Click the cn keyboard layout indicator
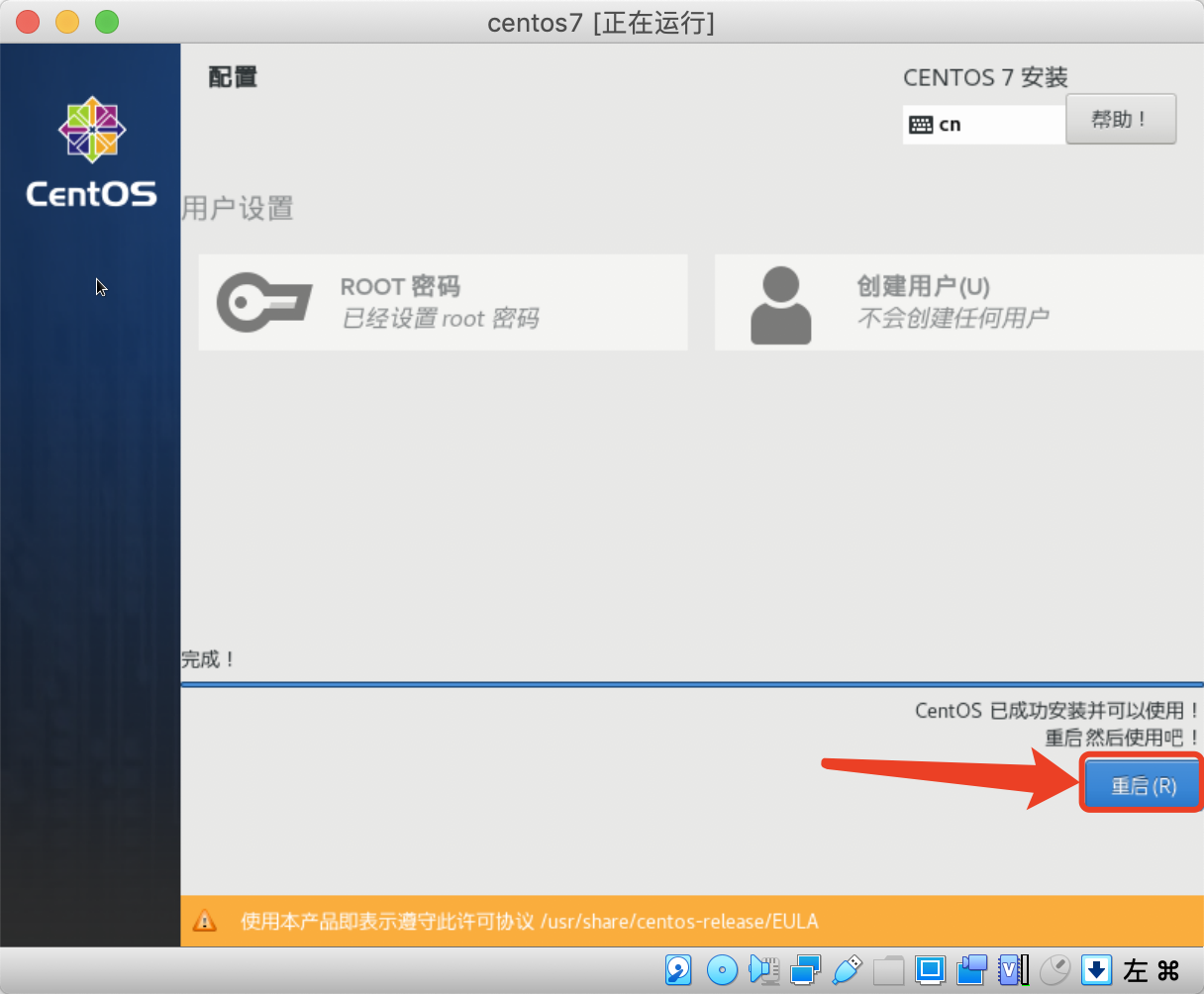This screenshot has width=1204, height=994. pyautogui.click(x=983, y=124)
